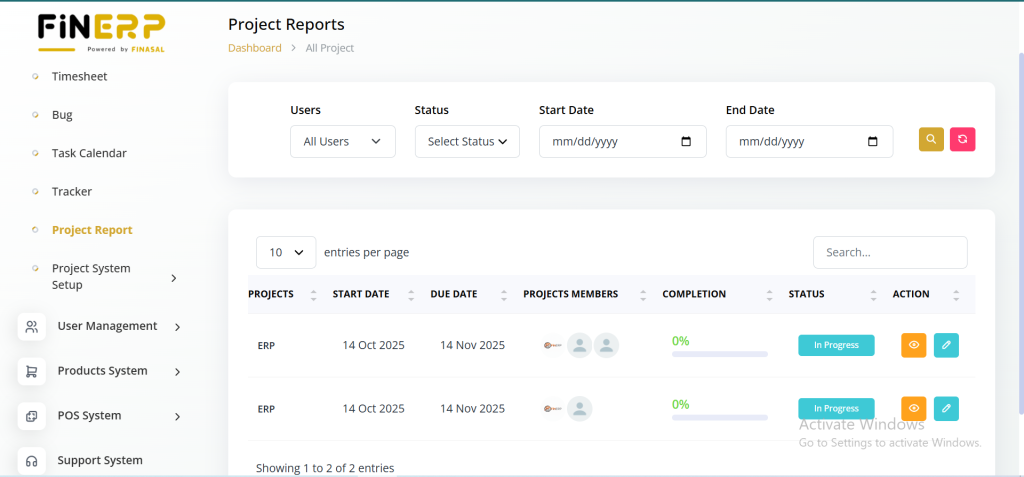This screenshot has height=477, width=1024.
Task: View first ERP project via eye icon
Action: (x=913, y=345)
